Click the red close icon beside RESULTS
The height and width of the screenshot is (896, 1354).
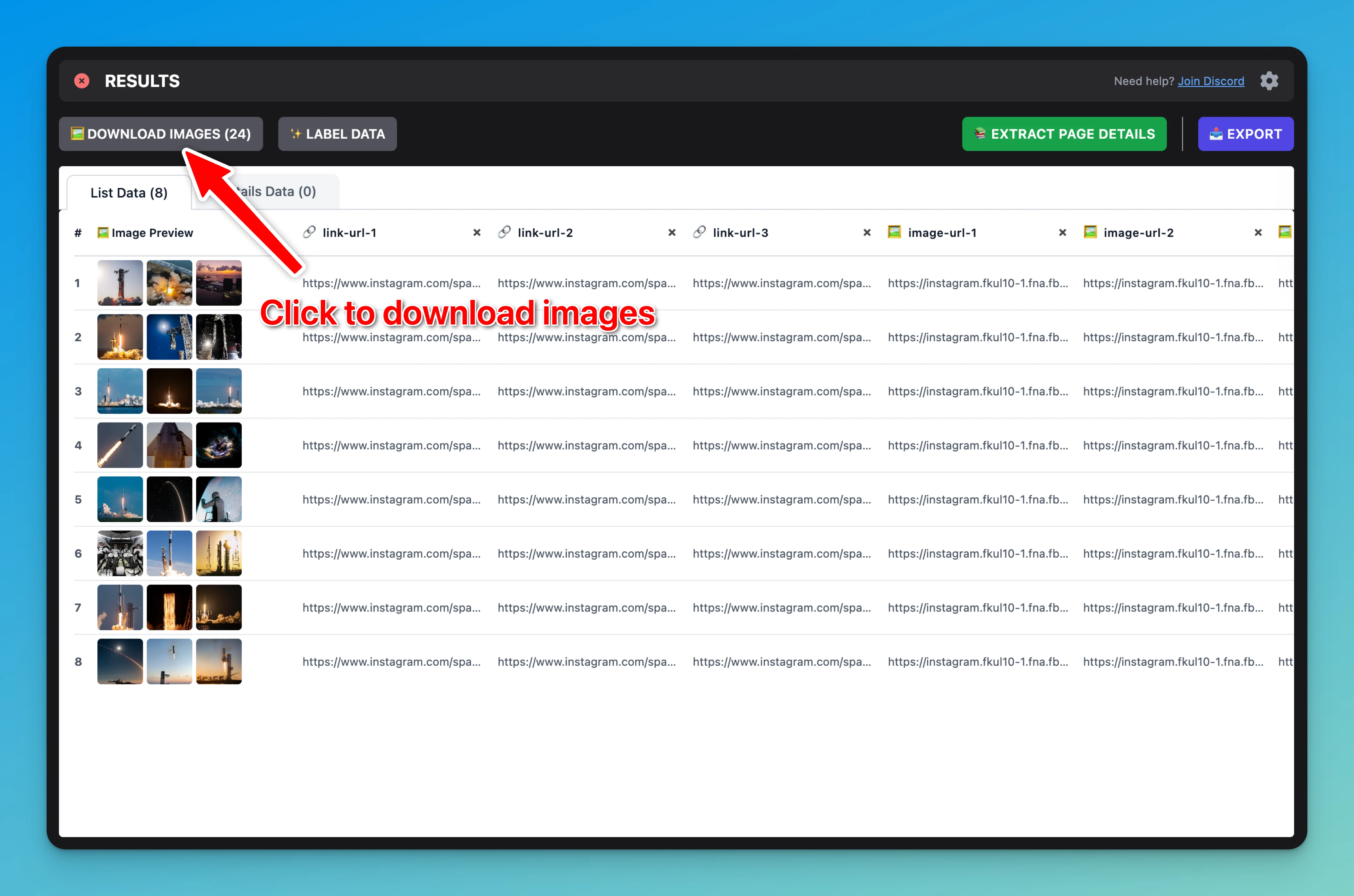pyautogui.click(x=81, y=81)
